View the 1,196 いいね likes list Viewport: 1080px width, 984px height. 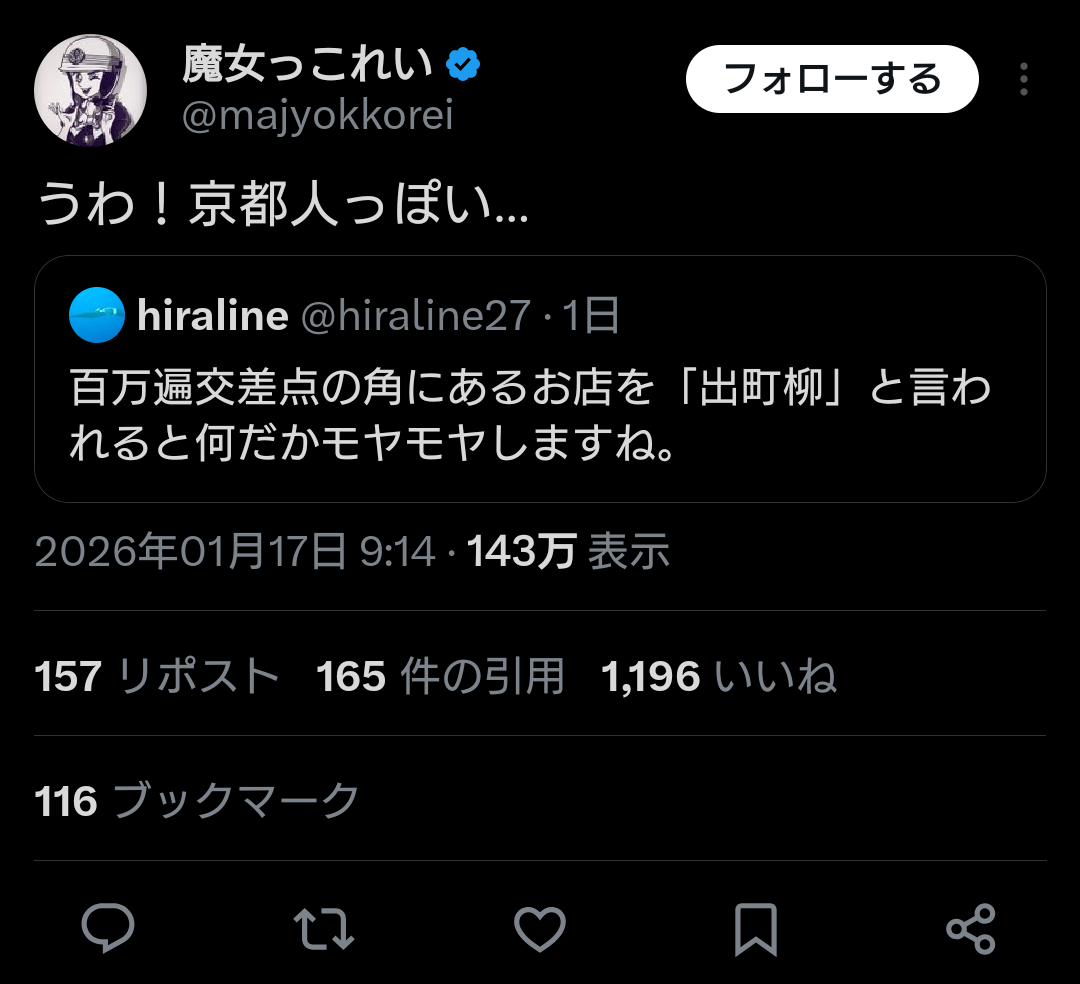click(718, 677)
